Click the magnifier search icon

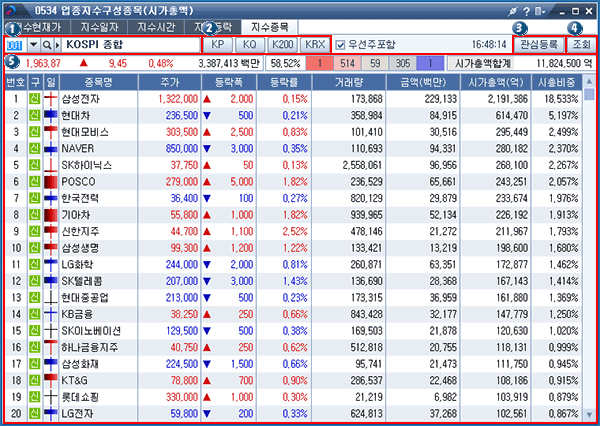pyautogui.click(x=47, y=45)
